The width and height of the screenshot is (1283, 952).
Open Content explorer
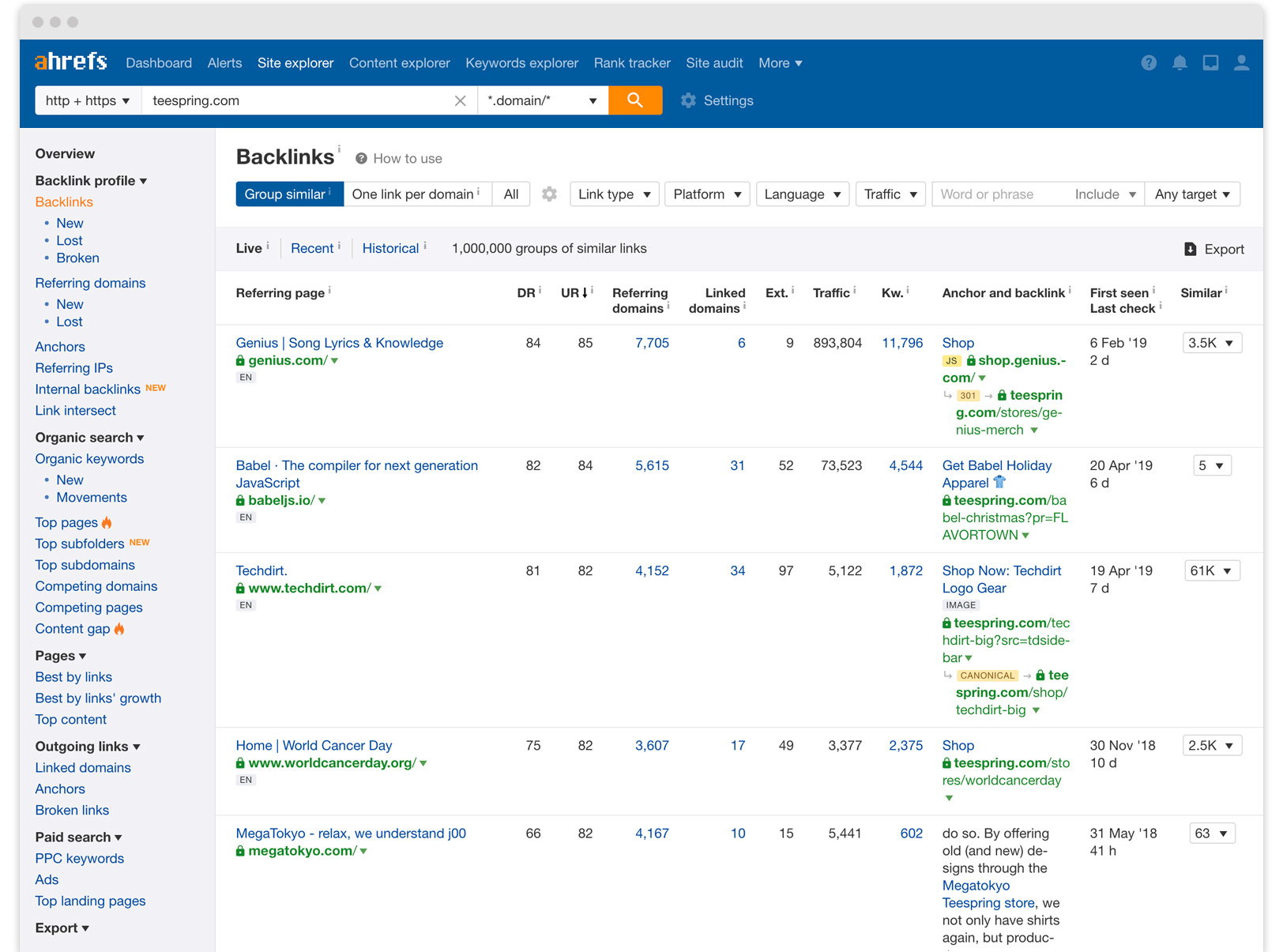(x=400, y=63)
